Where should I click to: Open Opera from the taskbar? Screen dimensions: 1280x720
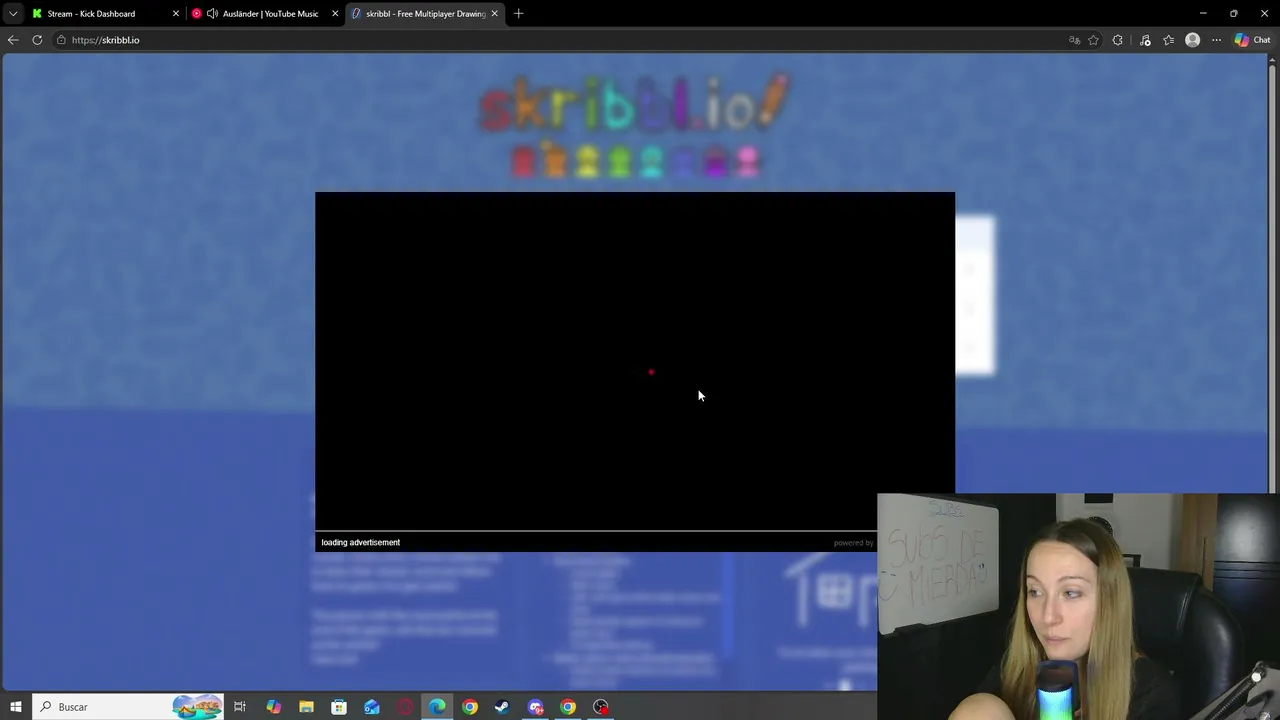pos(405,707)
